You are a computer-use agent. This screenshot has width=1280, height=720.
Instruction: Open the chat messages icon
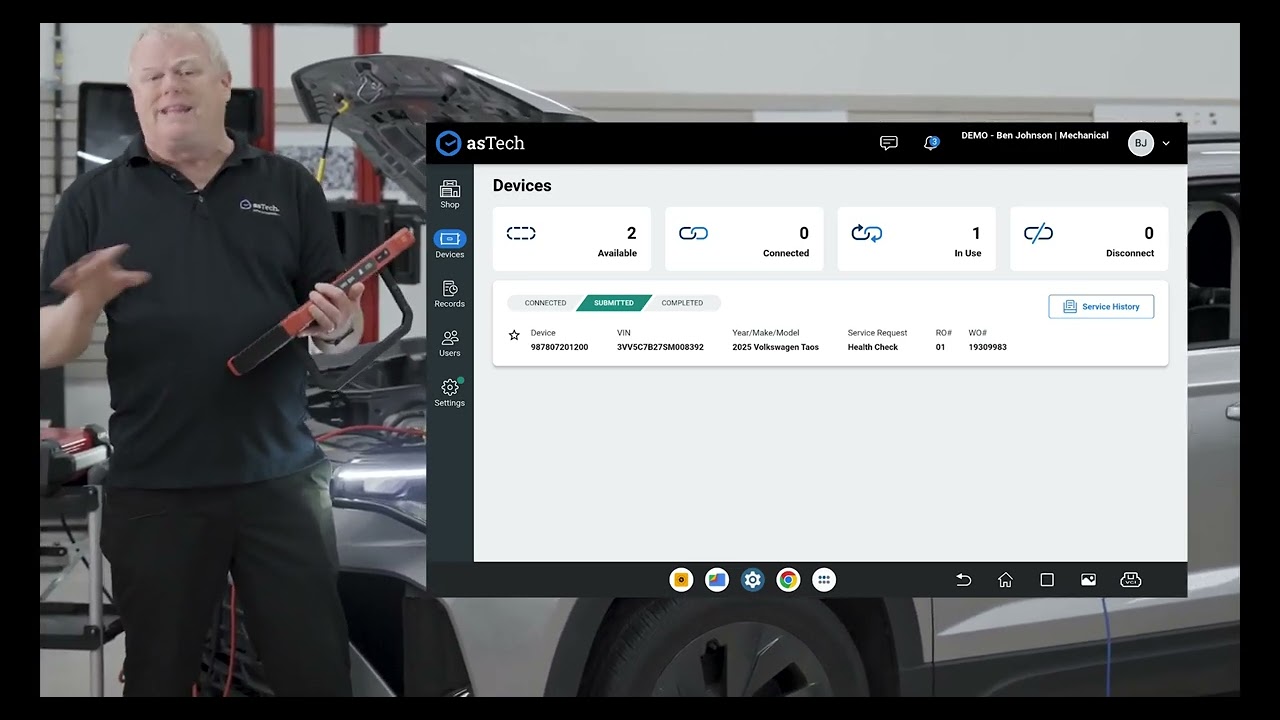(x=888, y=143)
